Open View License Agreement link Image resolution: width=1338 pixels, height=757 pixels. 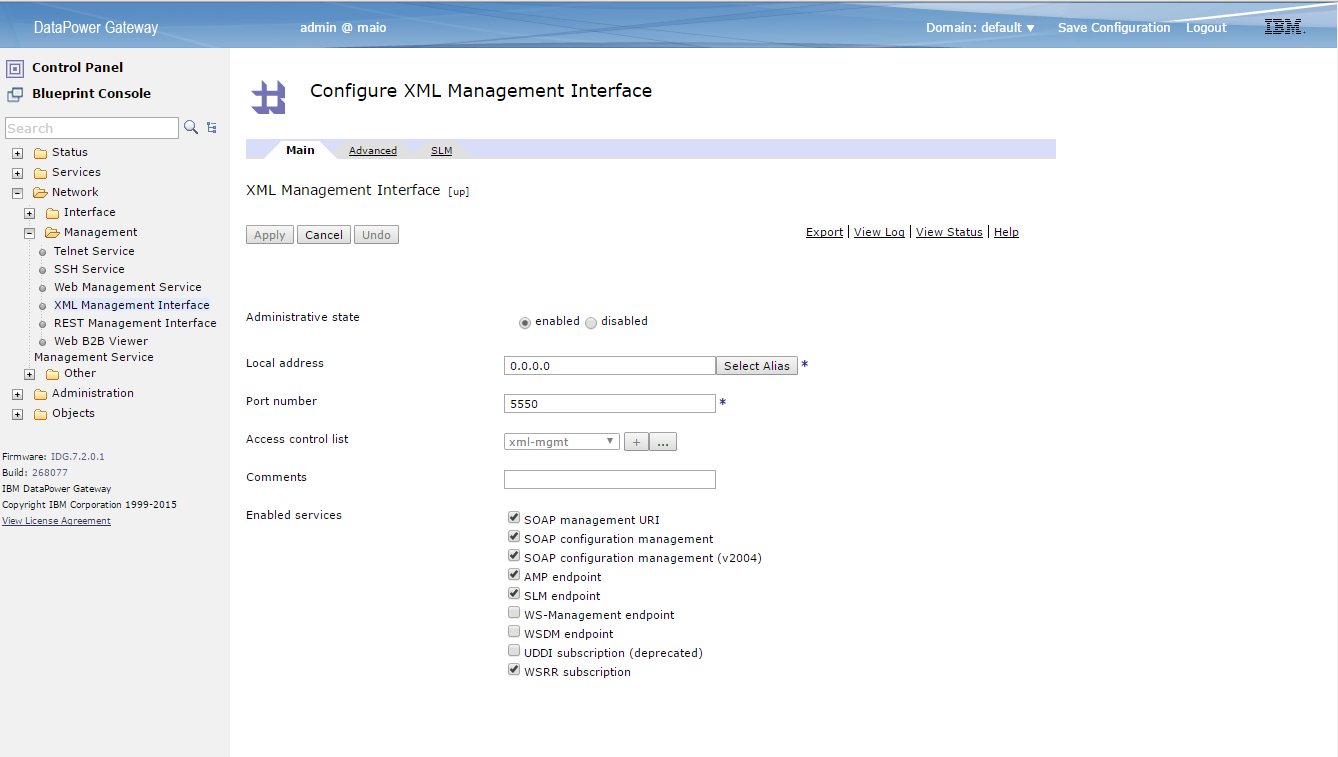[56, 521]
